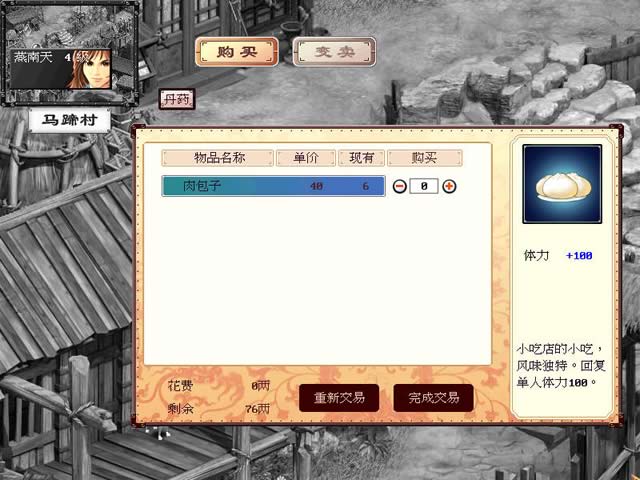The width and height of the screenshot is (640, 480).
Task: Click the 单价 column header
Action: coord(306,158)
